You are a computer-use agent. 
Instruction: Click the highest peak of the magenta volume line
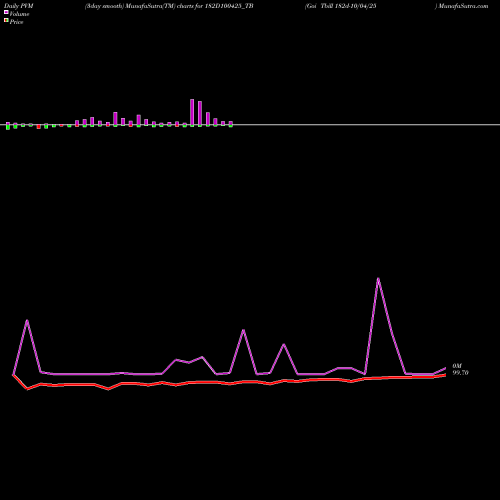tap(378, 279)
